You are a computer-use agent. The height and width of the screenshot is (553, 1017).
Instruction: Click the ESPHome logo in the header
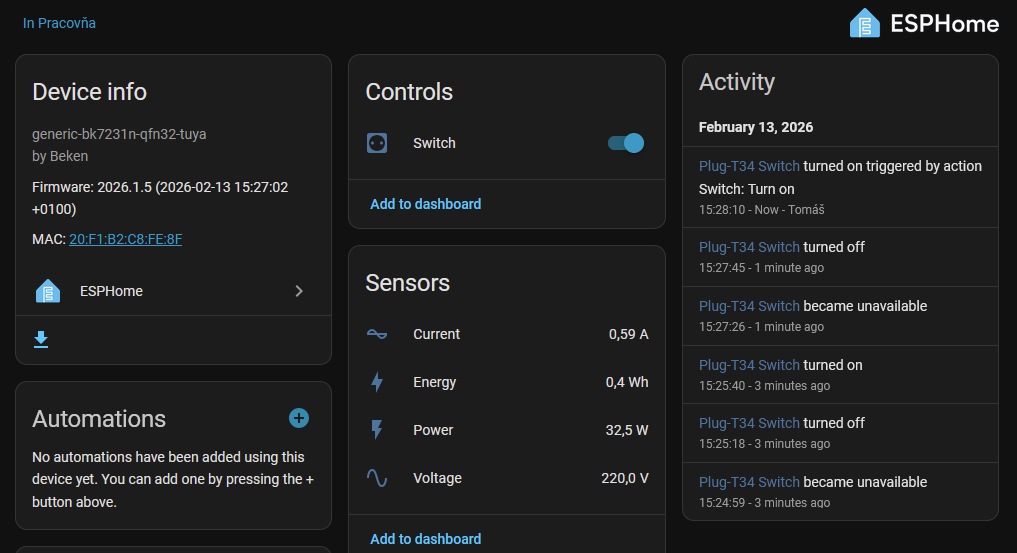coord(924,23)
